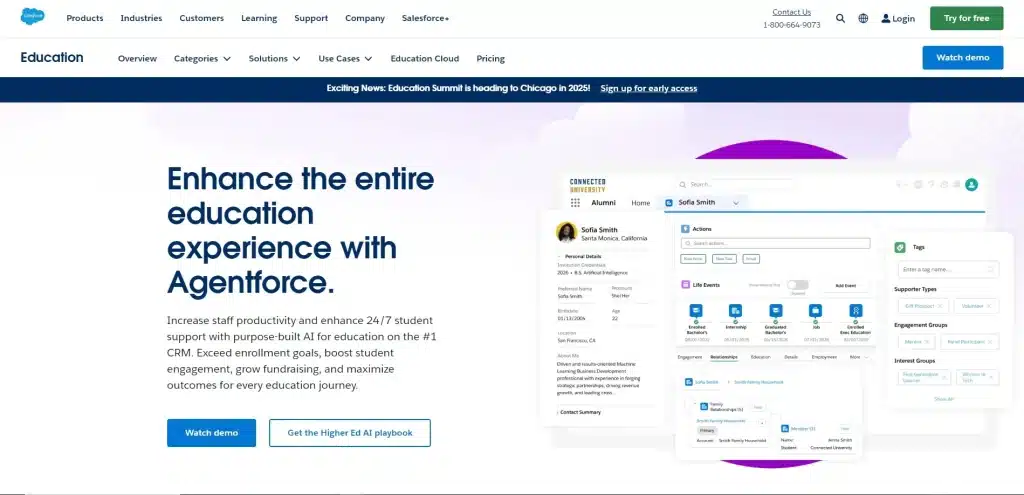1024x495 pixels.
Task: Click the Add Event button in mockup
Action: tap(844, 286)
